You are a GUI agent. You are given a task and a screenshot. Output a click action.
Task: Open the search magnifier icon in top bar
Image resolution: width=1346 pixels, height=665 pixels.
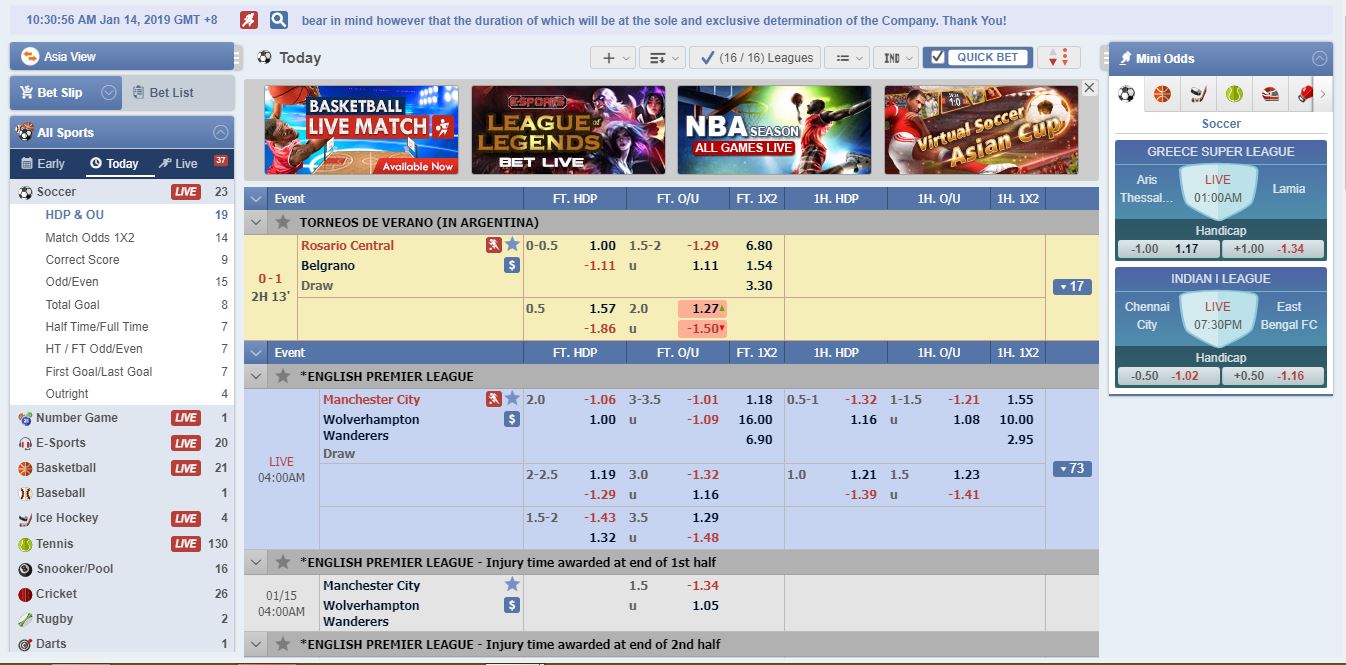(x=279, y=20)
